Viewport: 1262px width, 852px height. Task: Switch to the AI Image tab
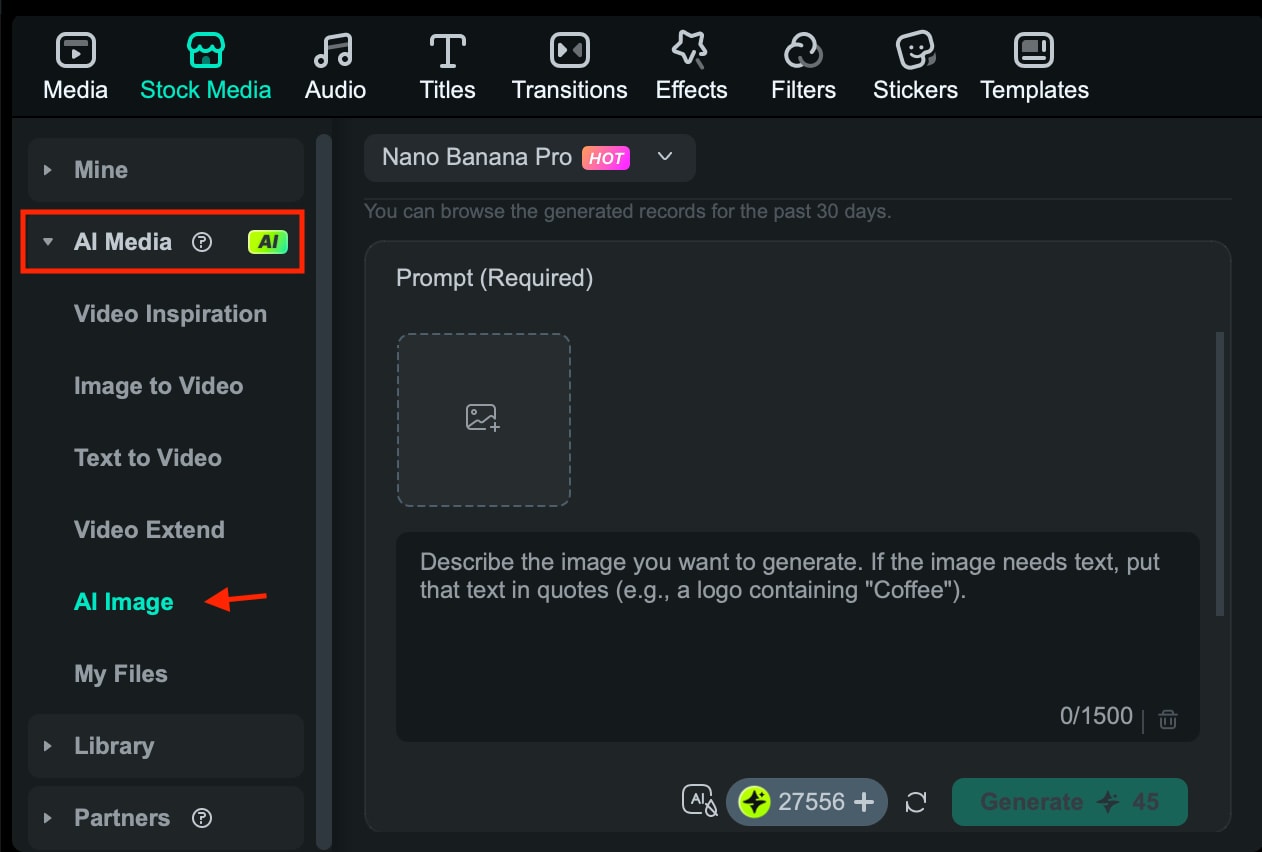pos(123,601)
